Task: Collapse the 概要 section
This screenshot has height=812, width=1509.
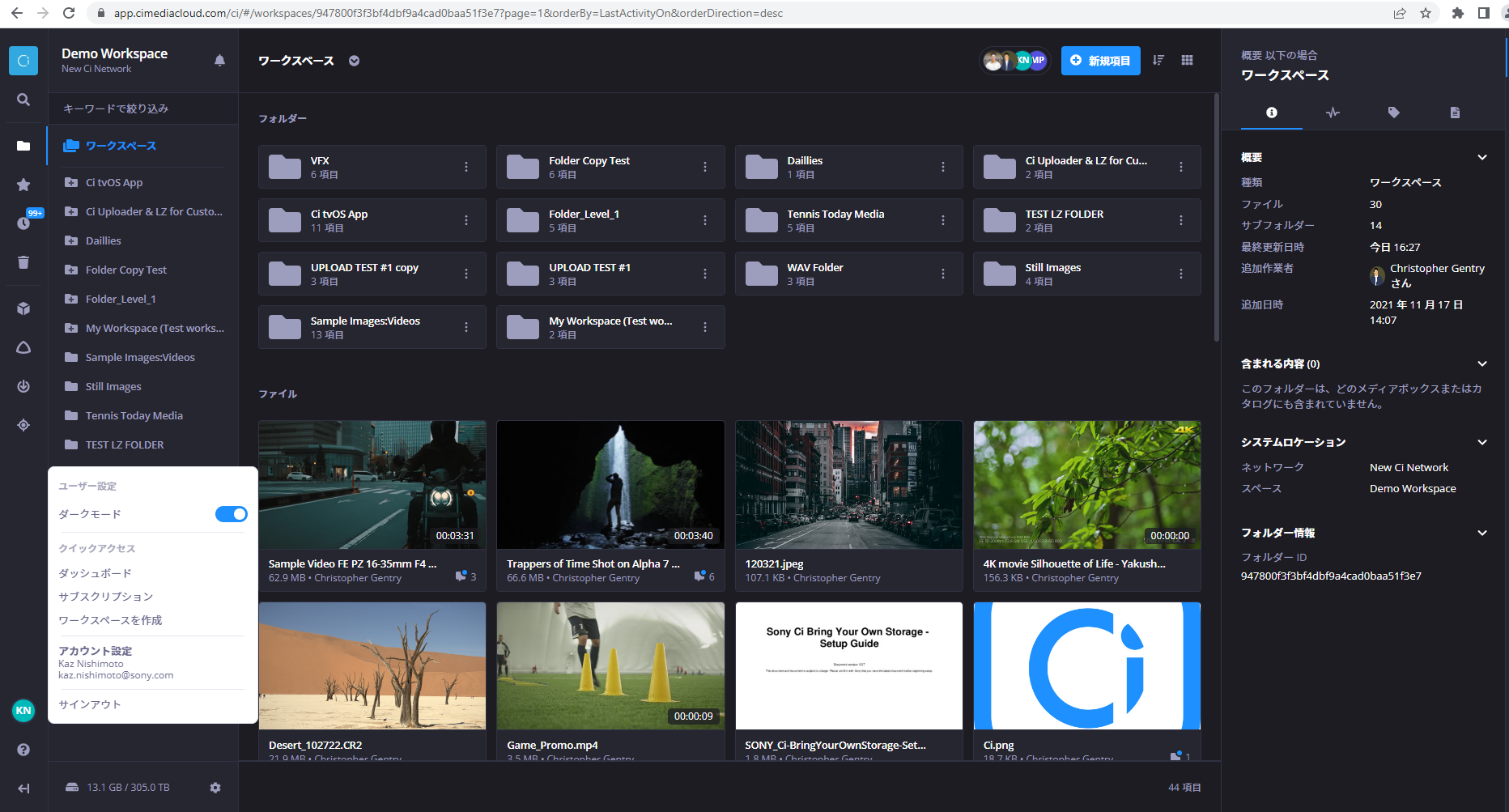Action: [1482, 157]
